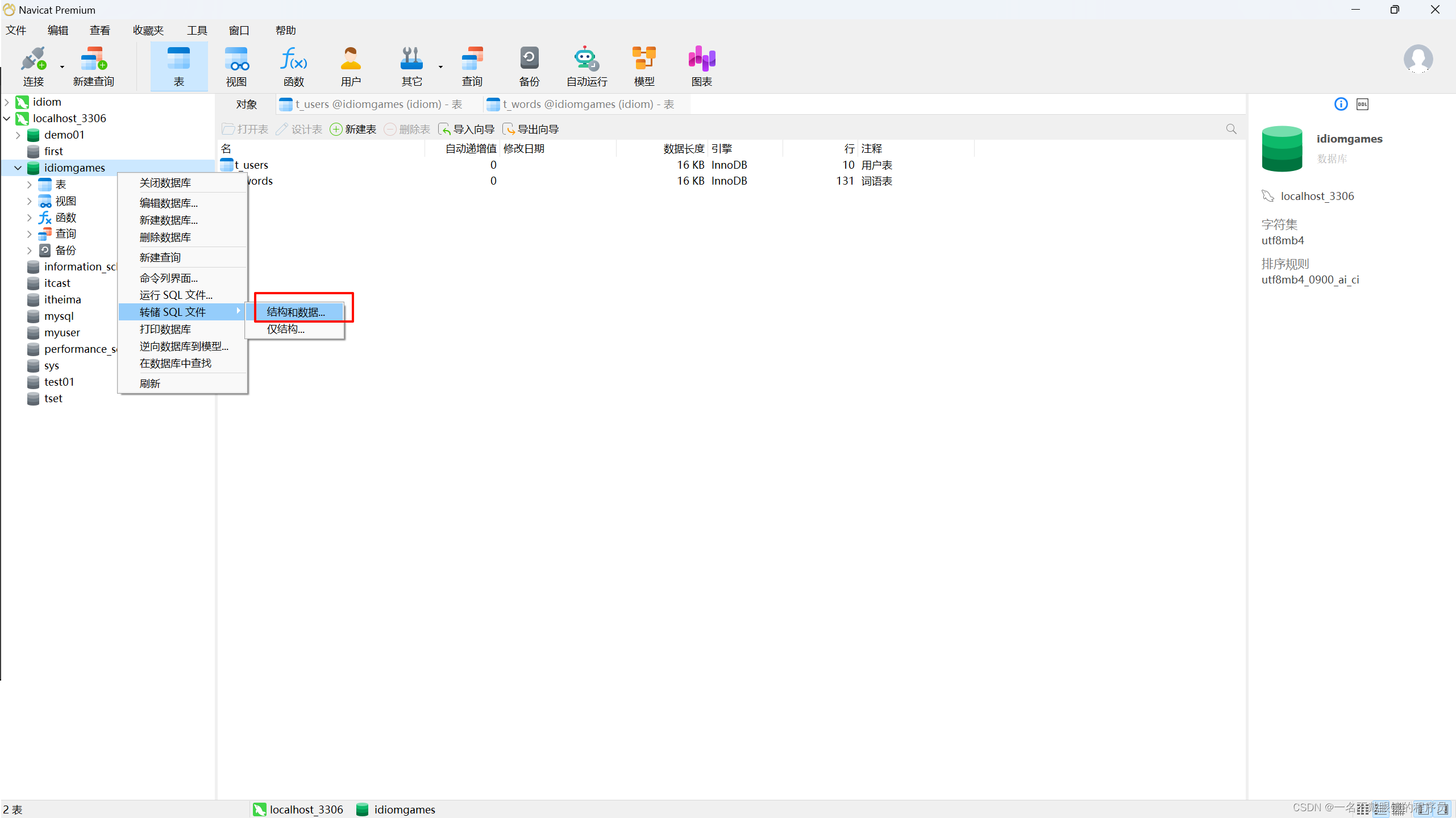The image size is (1456, 818).
Task: Open the 视图 (View) toolbar icon
Action: [x=236, y=66]
